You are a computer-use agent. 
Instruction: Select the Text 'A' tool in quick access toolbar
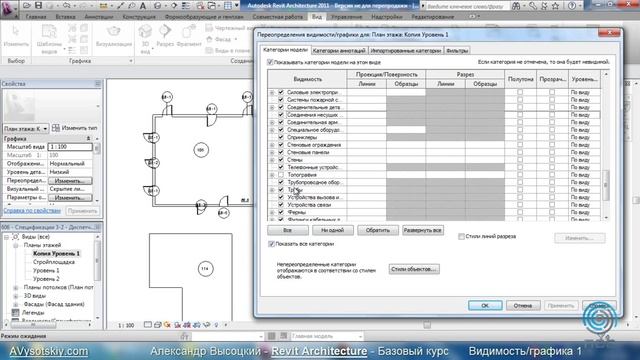[143, 6]
